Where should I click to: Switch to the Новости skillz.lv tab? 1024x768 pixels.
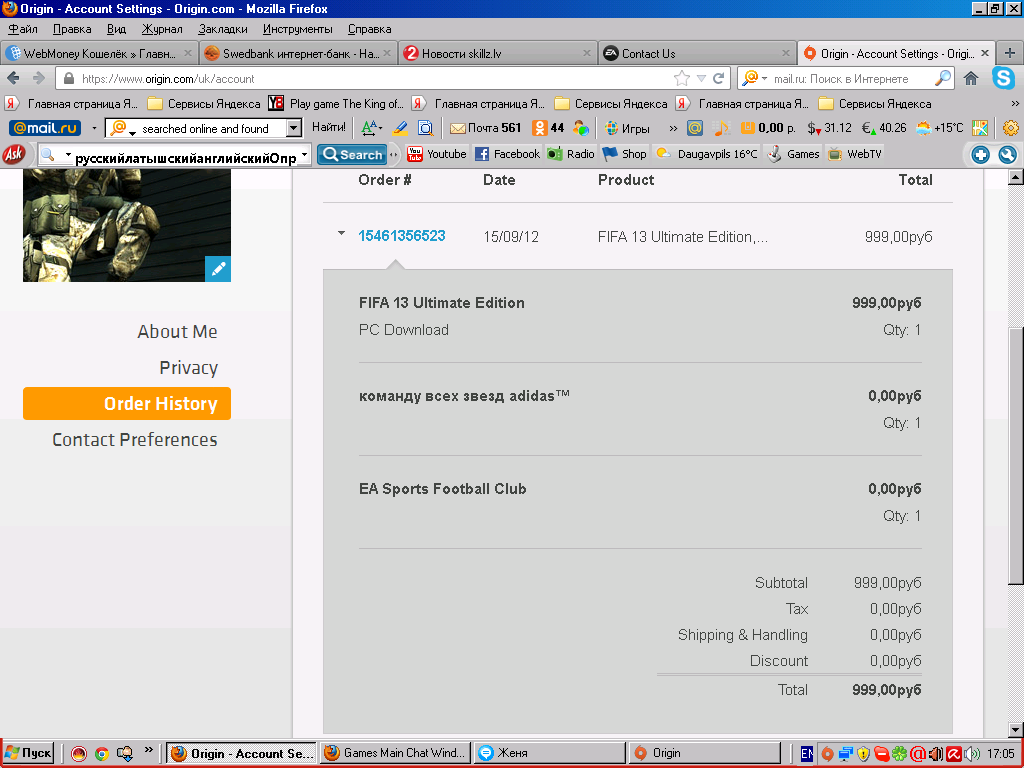[x=497, y=54]
